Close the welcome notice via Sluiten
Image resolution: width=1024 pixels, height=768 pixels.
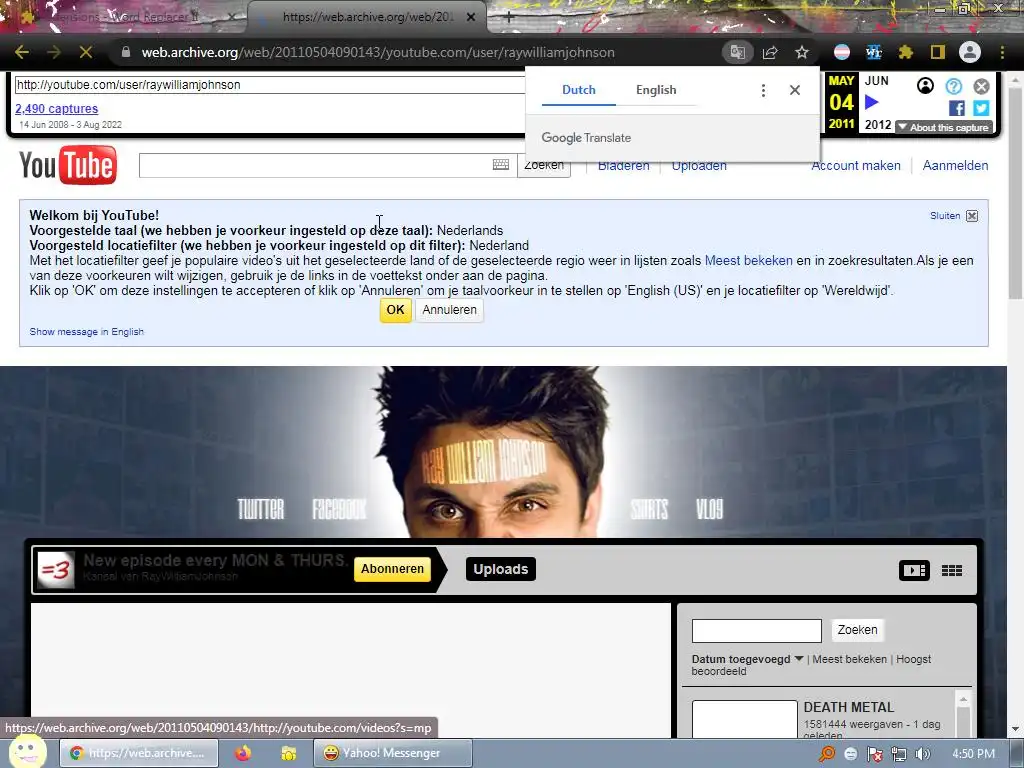point(954,216)
